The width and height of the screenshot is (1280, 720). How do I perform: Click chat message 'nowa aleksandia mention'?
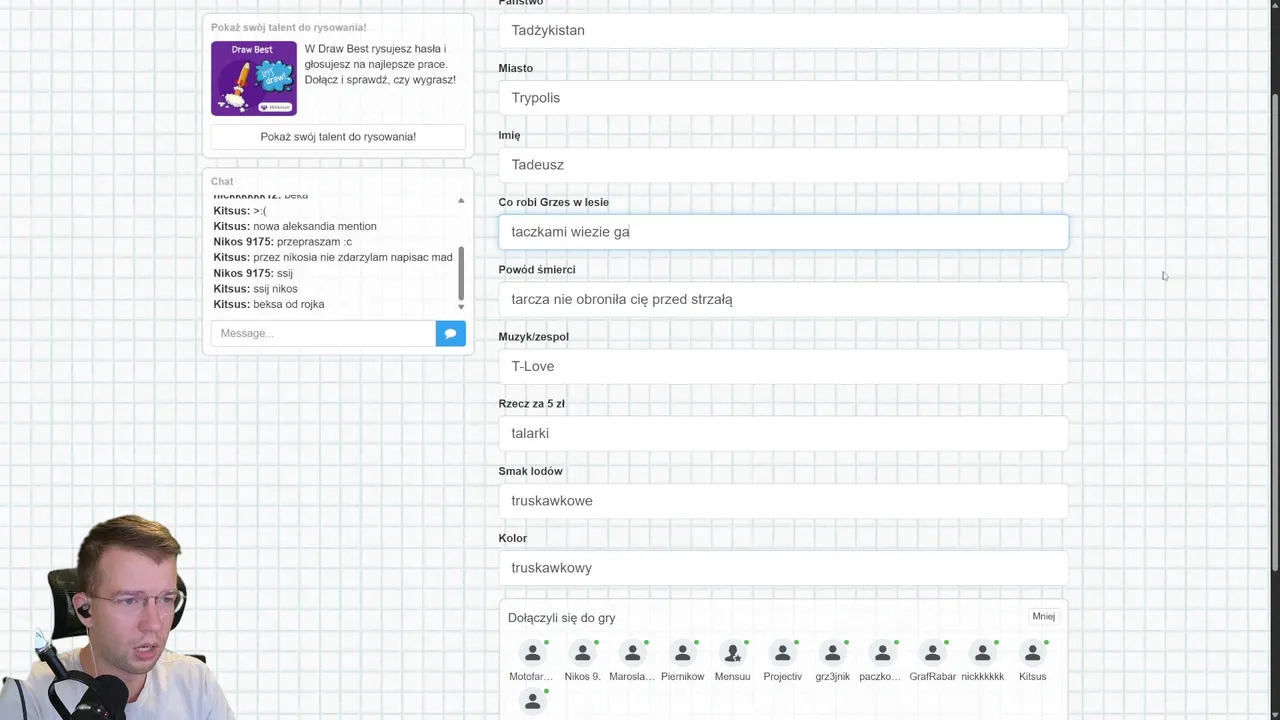315,226
